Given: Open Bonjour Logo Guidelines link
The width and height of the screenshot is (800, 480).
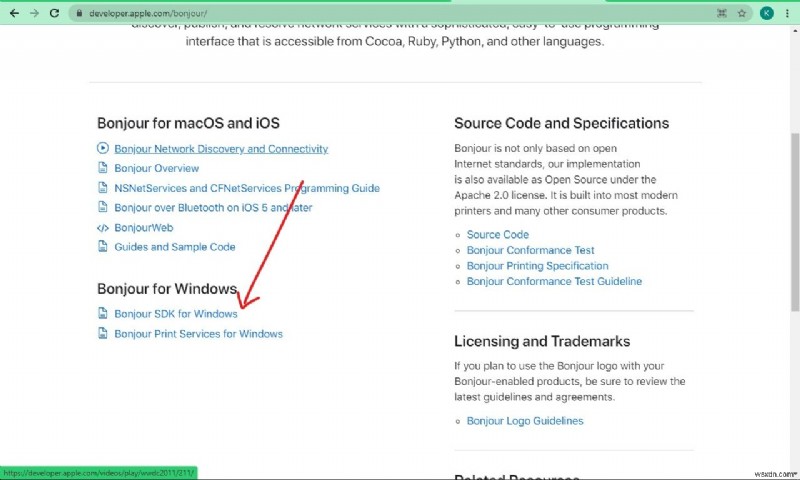Looking at the screenshot, I should [x=524, y=421].
